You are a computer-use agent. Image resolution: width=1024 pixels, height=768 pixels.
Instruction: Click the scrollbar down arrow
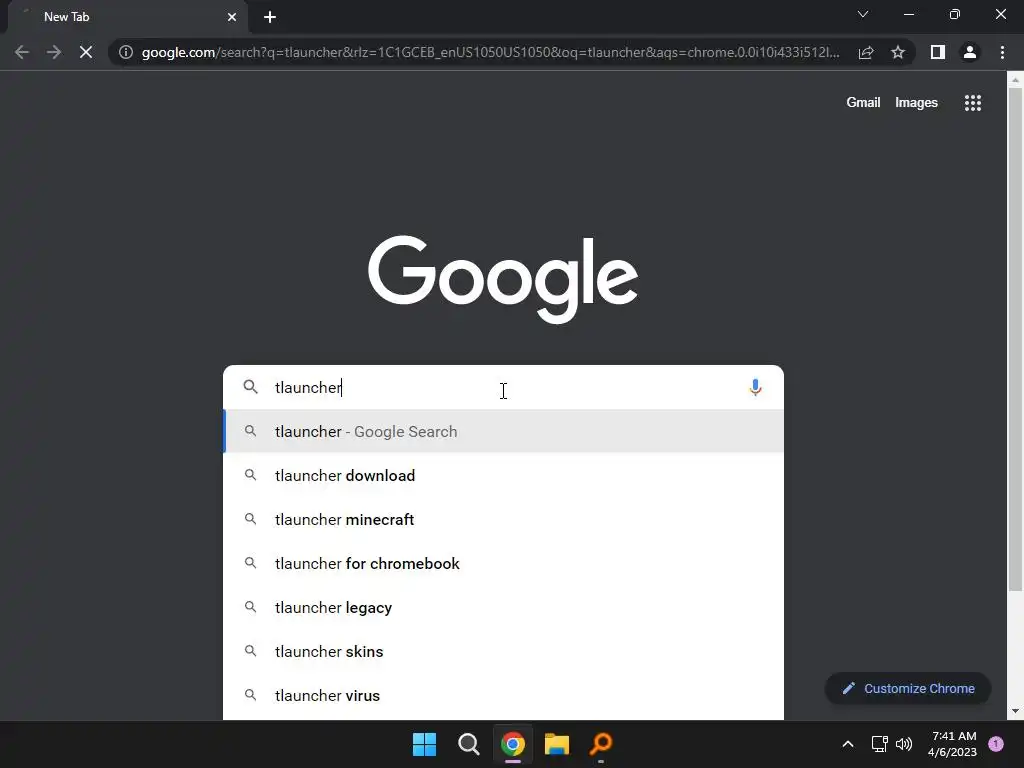1015,711
